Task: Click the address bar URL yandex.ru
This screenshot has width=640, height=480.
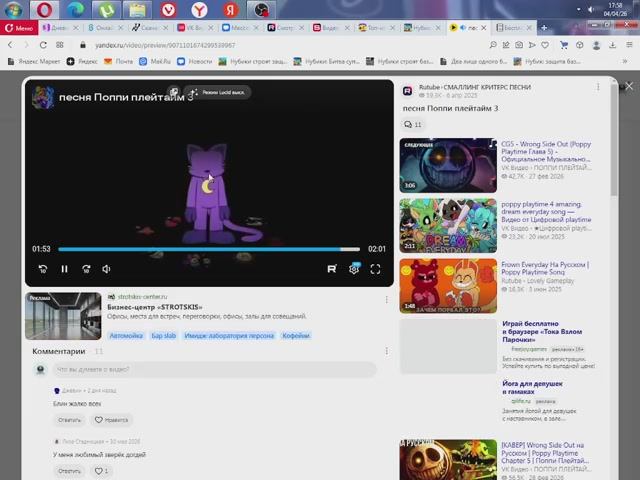Action: pos(165,45)
